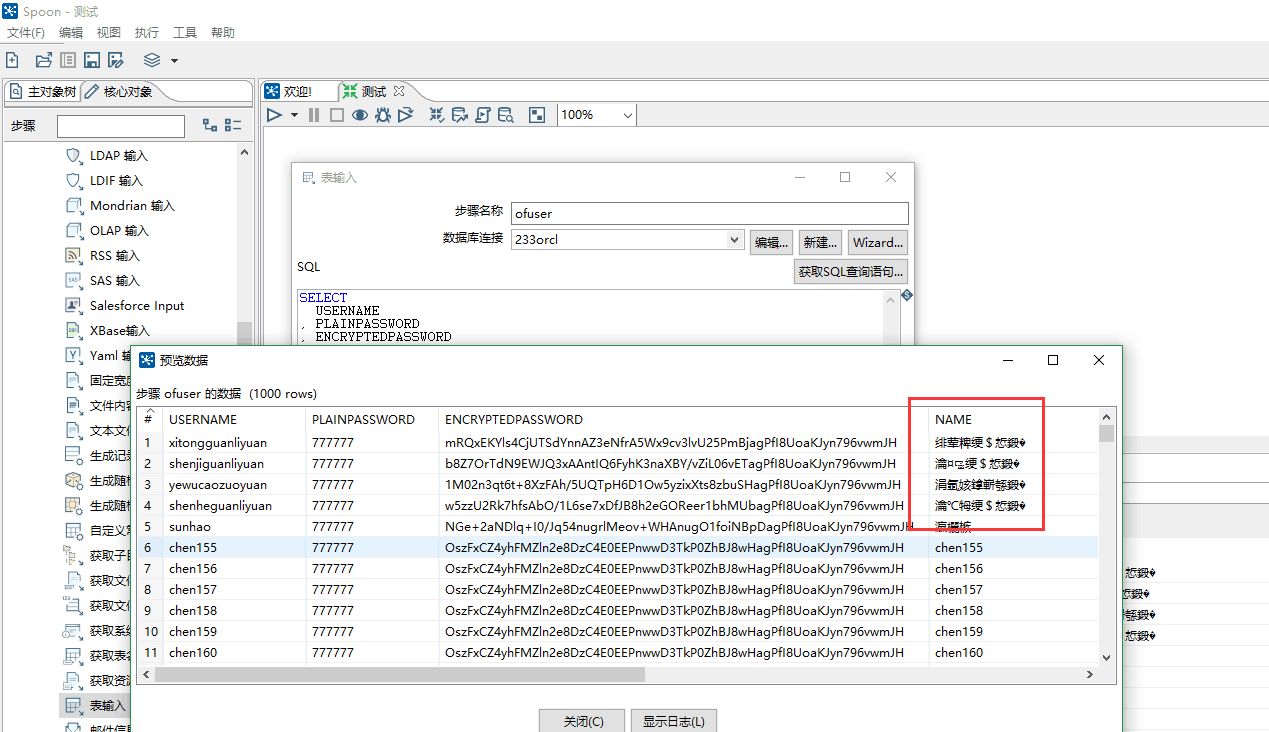
Task: Click the Save As toolbar icon
Action: click(116, 60)
